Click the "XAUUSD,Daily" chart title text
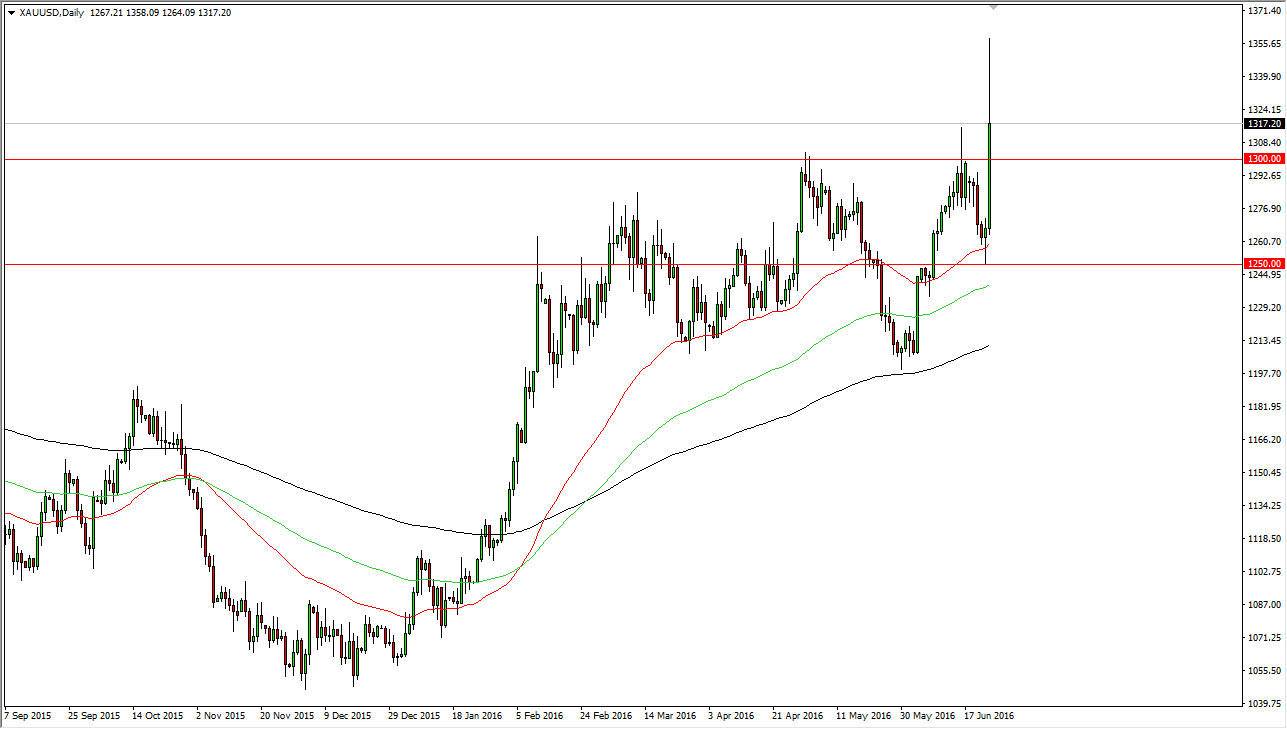The image size is (1287, 729). pos(51,13)
